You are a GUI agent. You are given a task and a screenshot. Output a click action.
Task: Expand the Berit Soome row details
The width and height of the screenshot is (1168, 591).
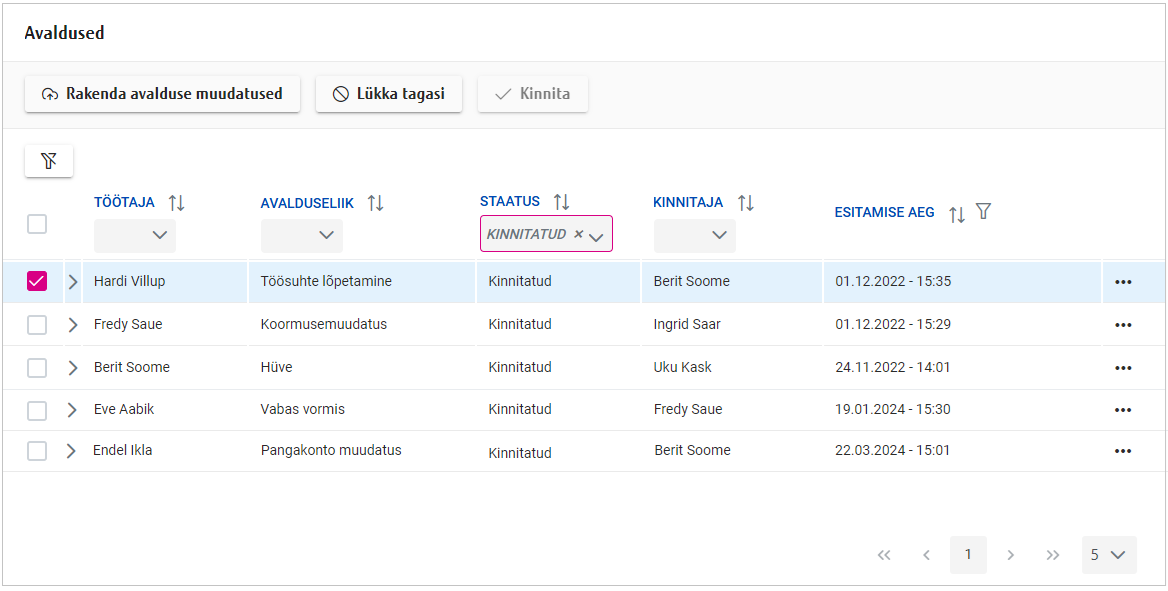(72, 368)
